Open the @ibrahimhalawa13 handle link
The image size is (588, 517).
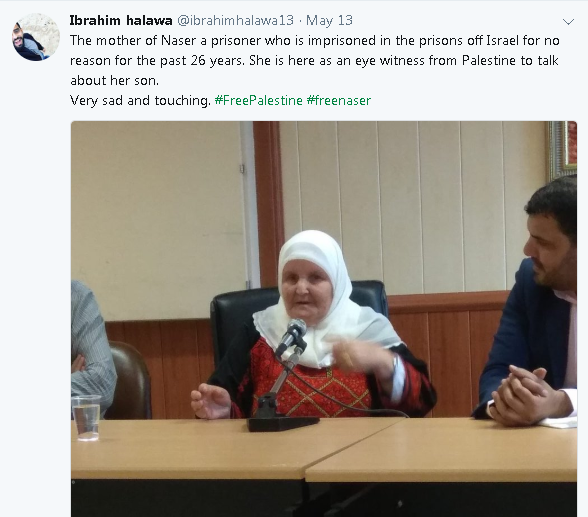point(235,20)
